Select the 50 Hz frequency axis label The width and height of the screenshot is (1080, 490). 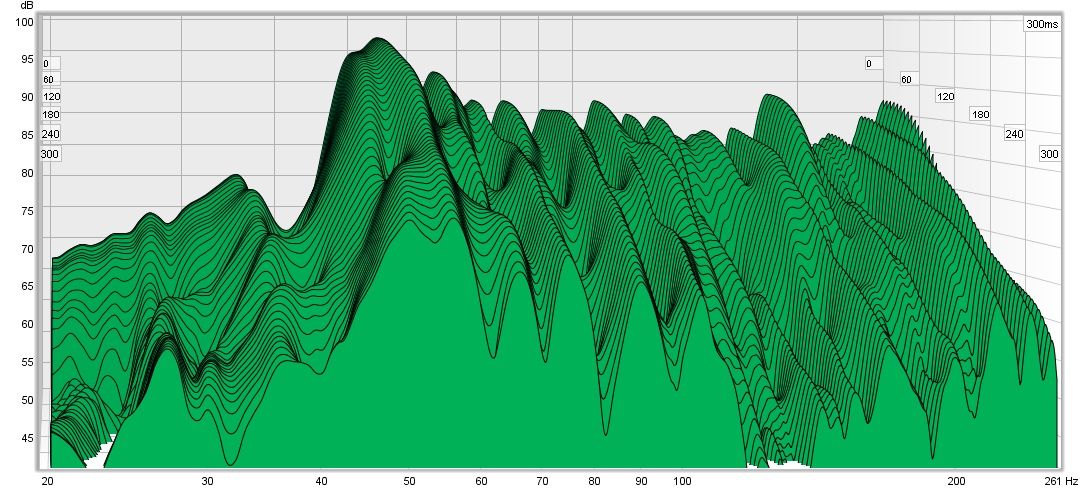tap(409, 481)
